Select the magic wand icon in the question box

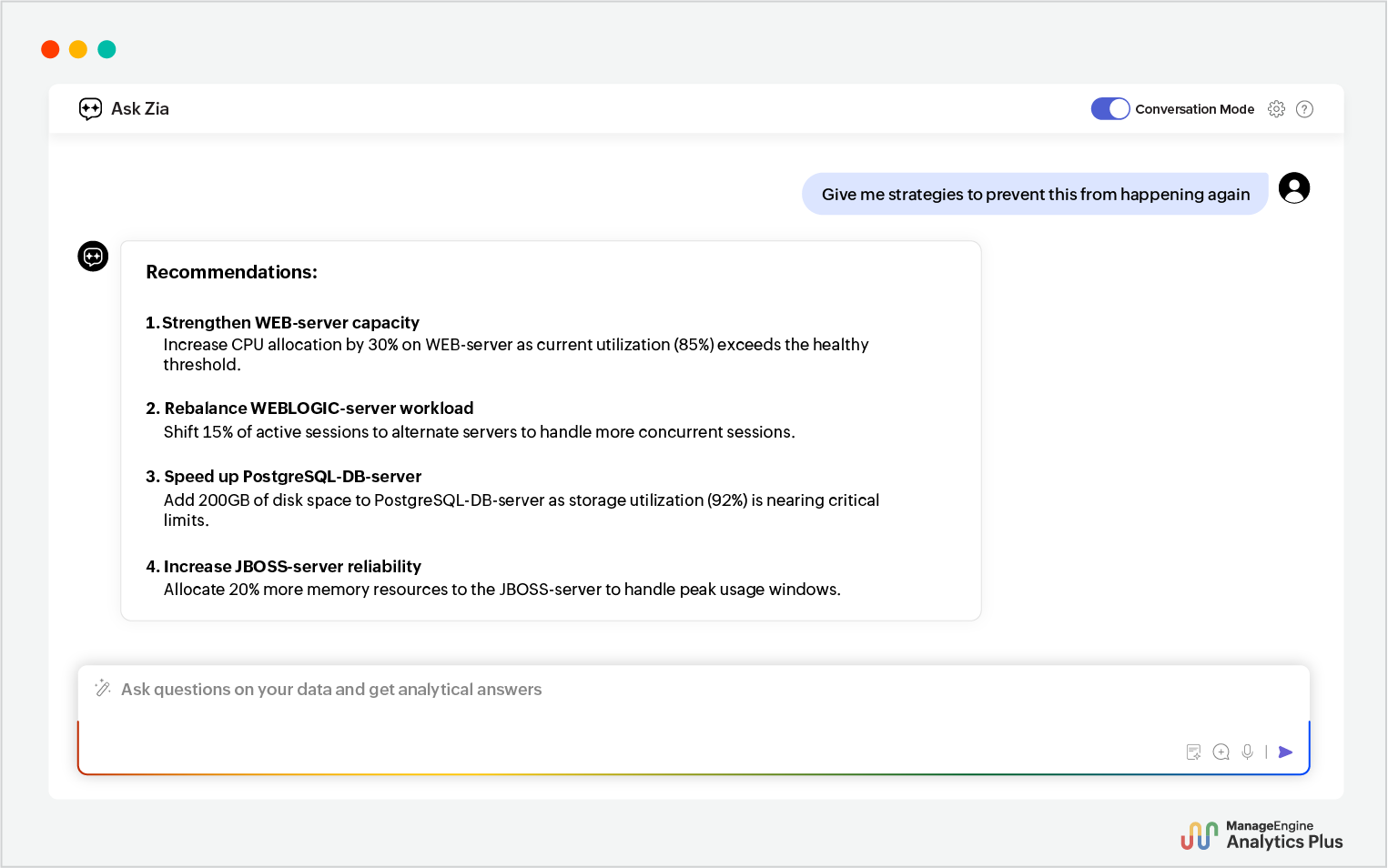pyautogui.click(x=103, y=689)
